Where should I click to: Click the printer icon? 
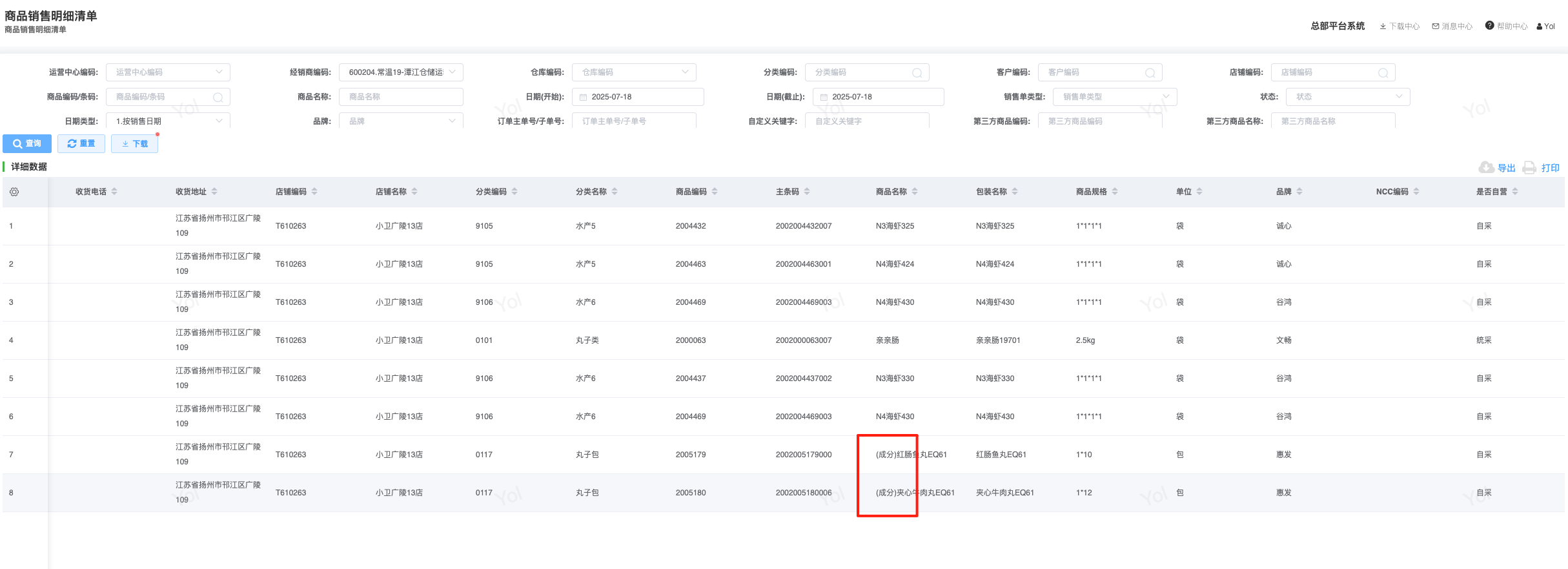1529,168
